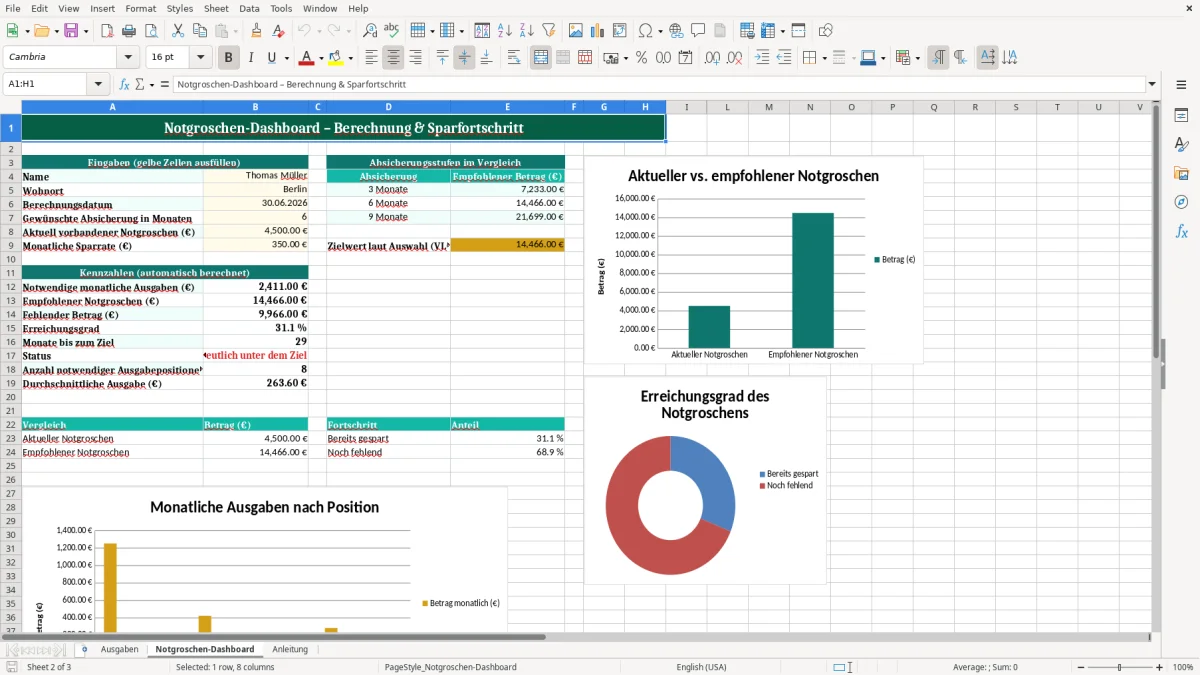This screenshot has width=1200, height=675.
Task: Click PageStyle_Notgroschen-Dashboard in the status bar
Action: tap(450, 667)
